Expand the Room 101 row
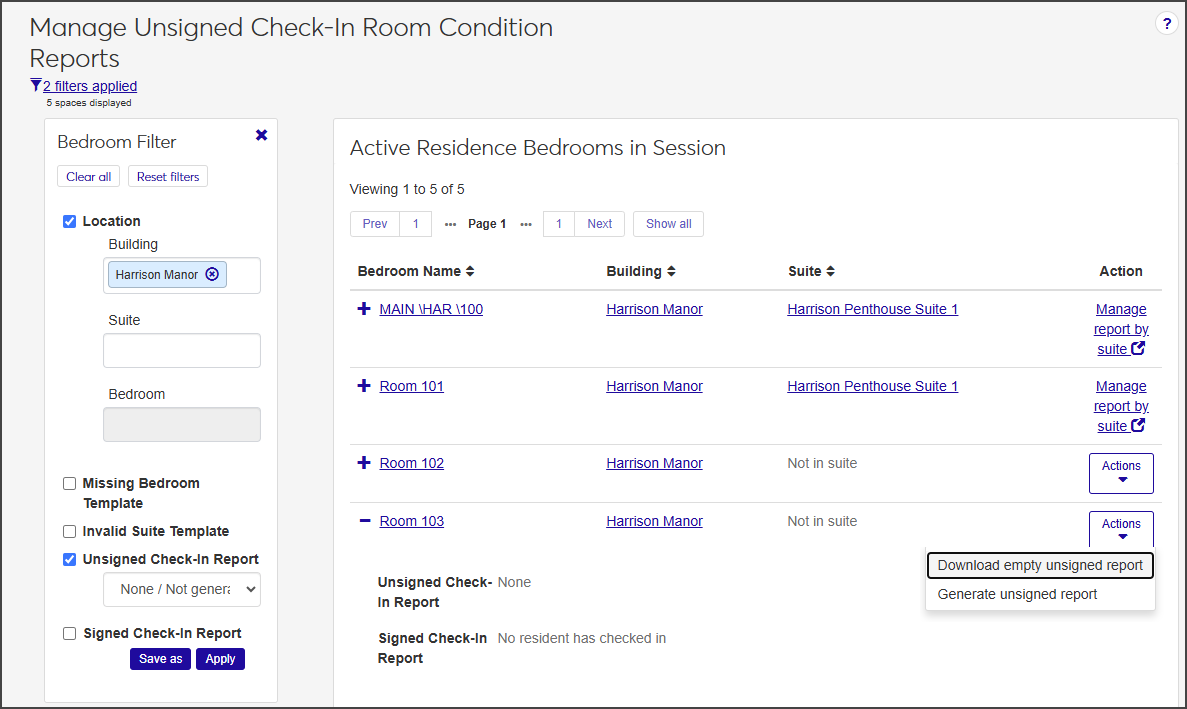This screenshot has height=709, width=1187. [x=364, y=386]
